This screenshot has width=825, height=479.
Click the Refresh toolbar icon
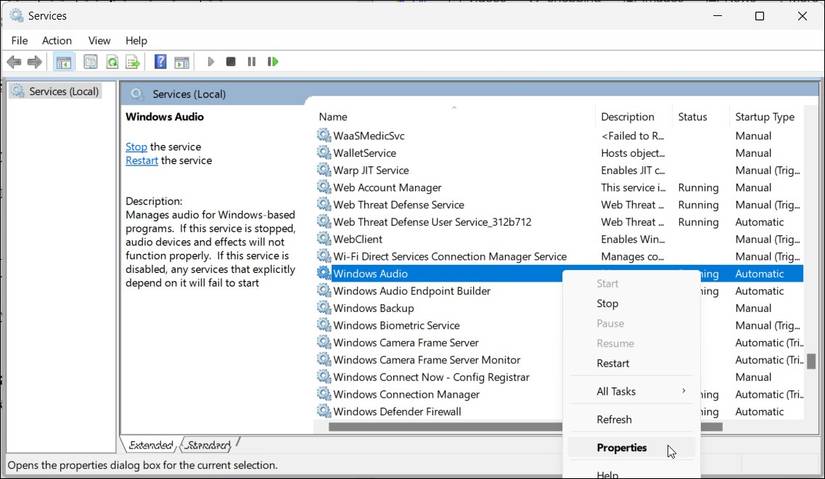point(112,62)
